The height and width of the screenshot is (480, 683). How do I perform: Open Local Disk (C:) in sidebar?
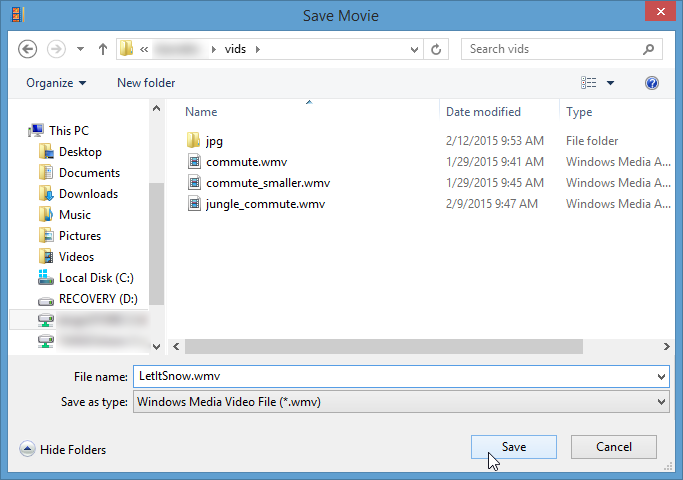tap(96, 278)
